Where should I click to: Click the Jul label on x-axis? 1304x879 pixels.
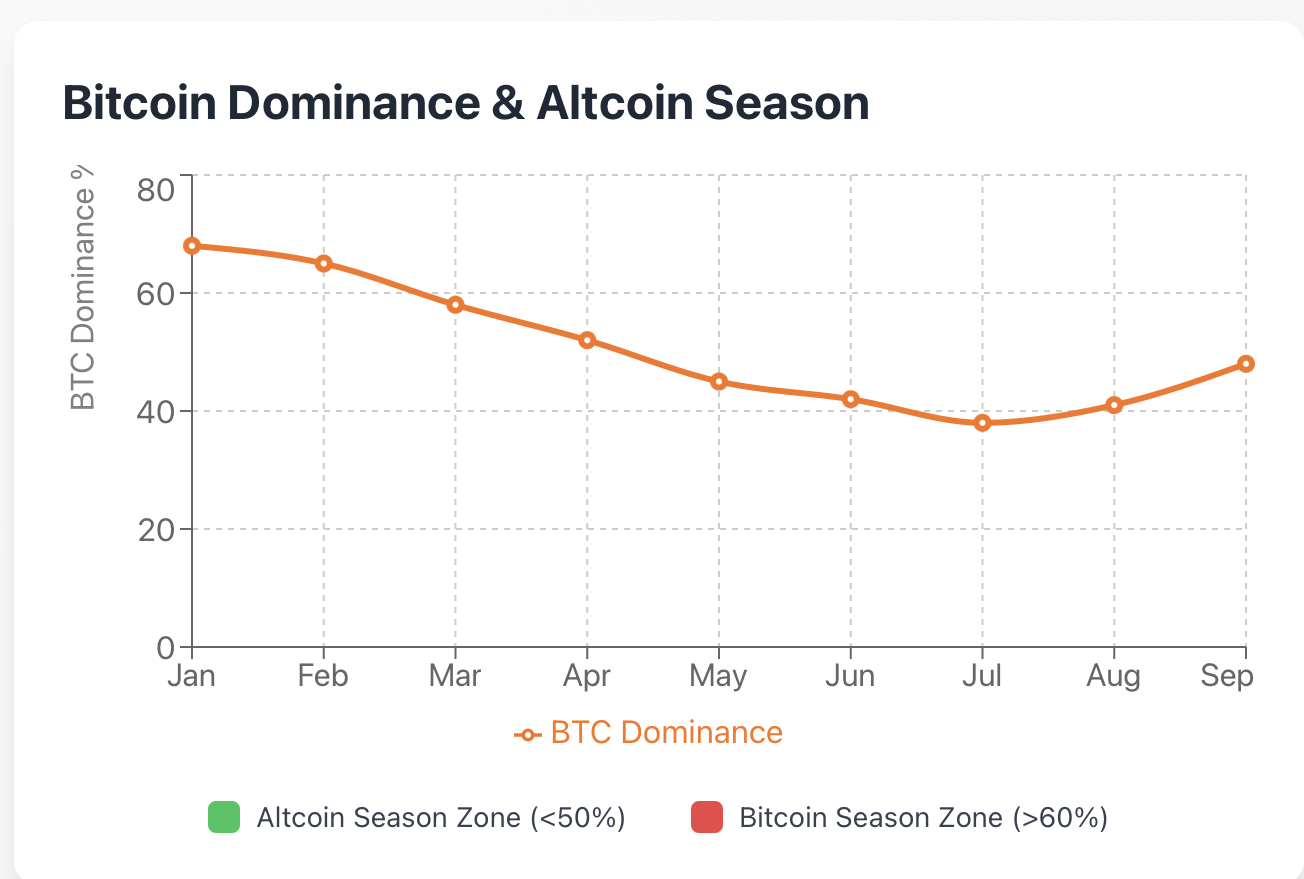[982, 677]
